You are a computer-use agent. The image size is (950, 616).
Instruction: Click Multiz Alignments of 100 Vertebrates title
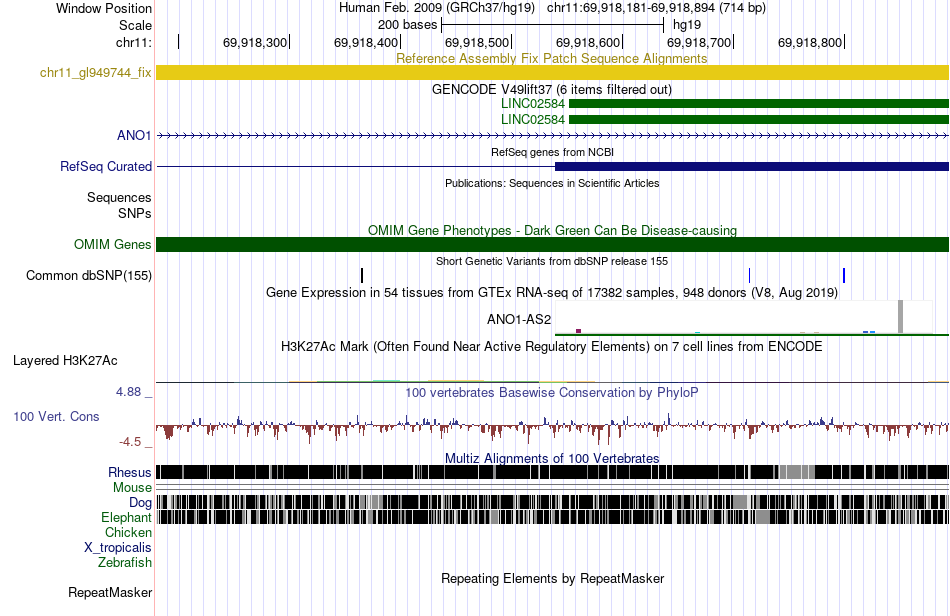point(552,459)
